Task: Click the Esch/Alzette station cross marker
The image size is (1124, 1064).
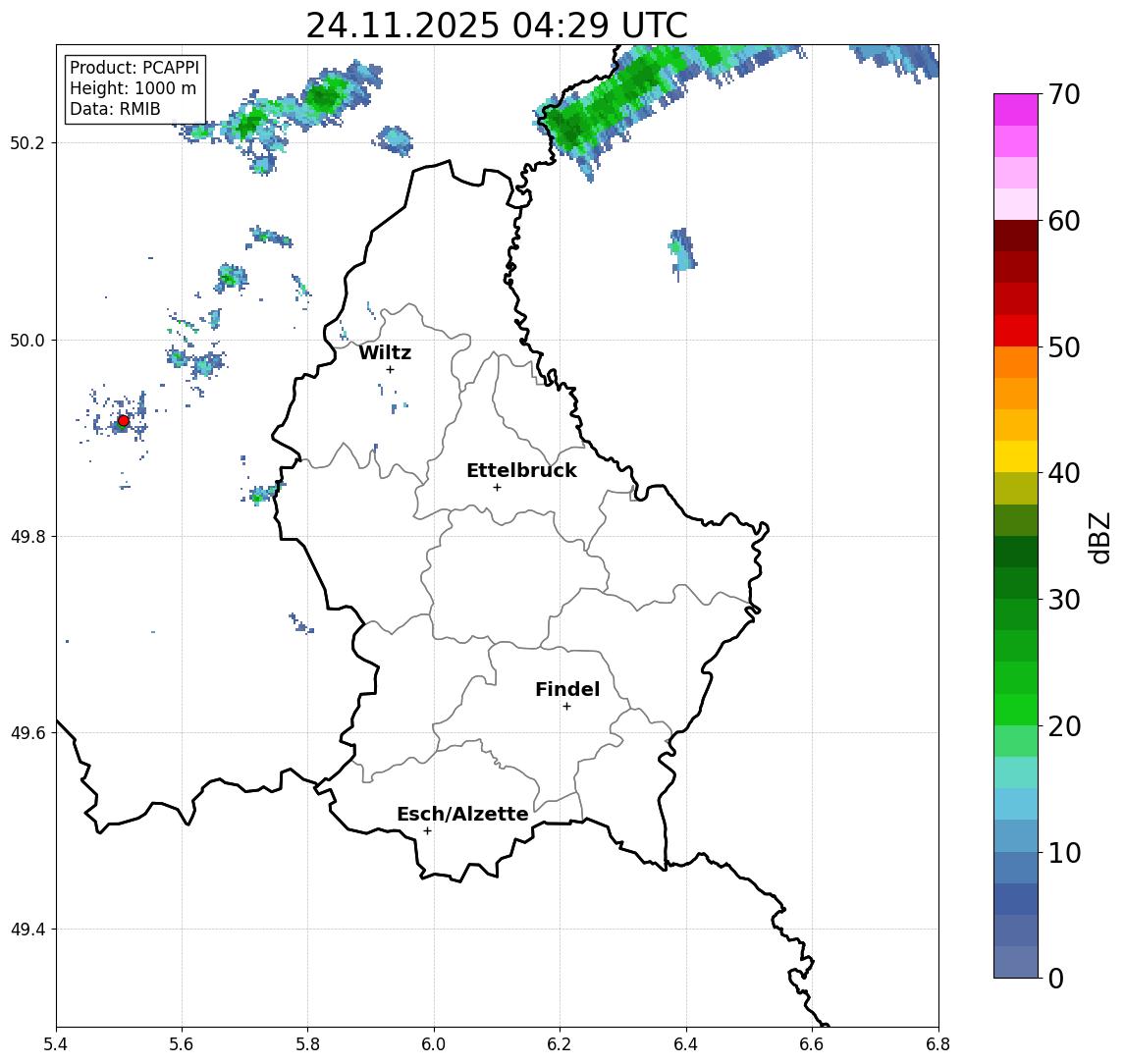Action: [x=428, y=831]
